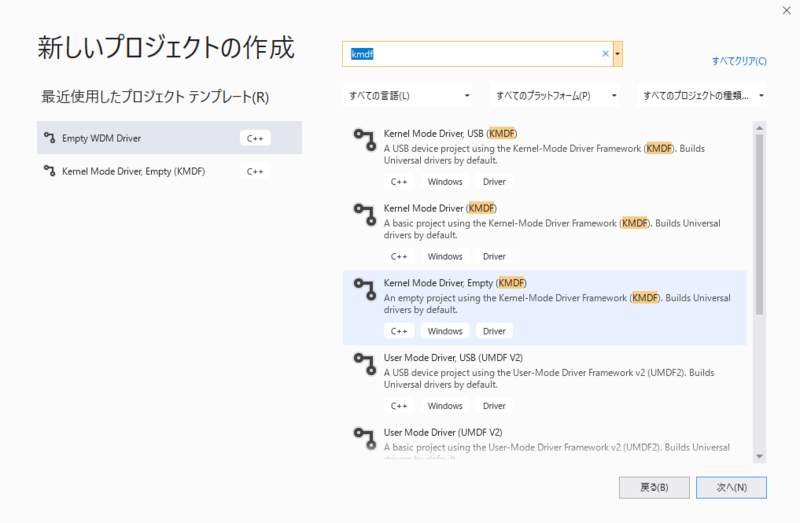Click the Driver tag under User Mode Driver, USB
The height and width of the screenshot is (523, 800).
tap(494, 406)
